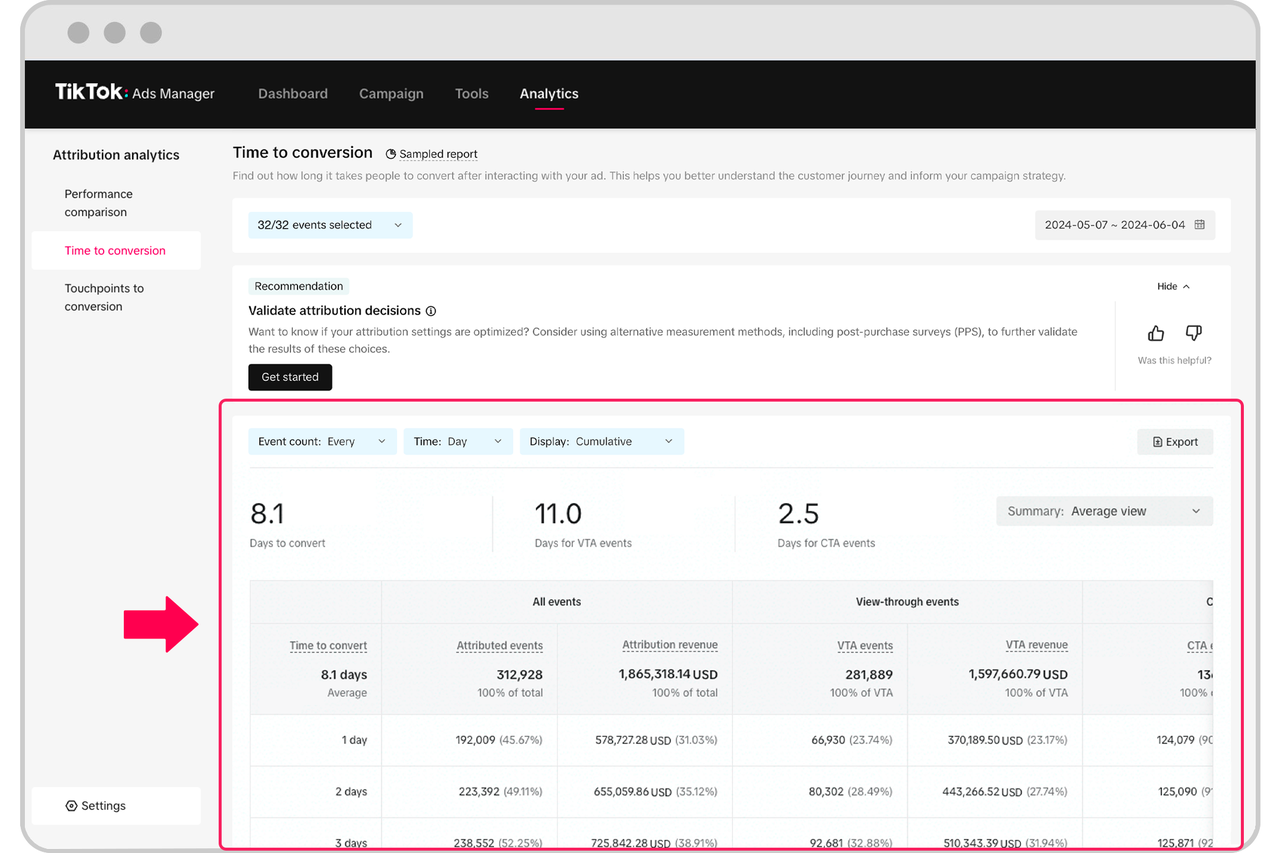
Task: Select the Analytics tab
Action: [549, 94]
